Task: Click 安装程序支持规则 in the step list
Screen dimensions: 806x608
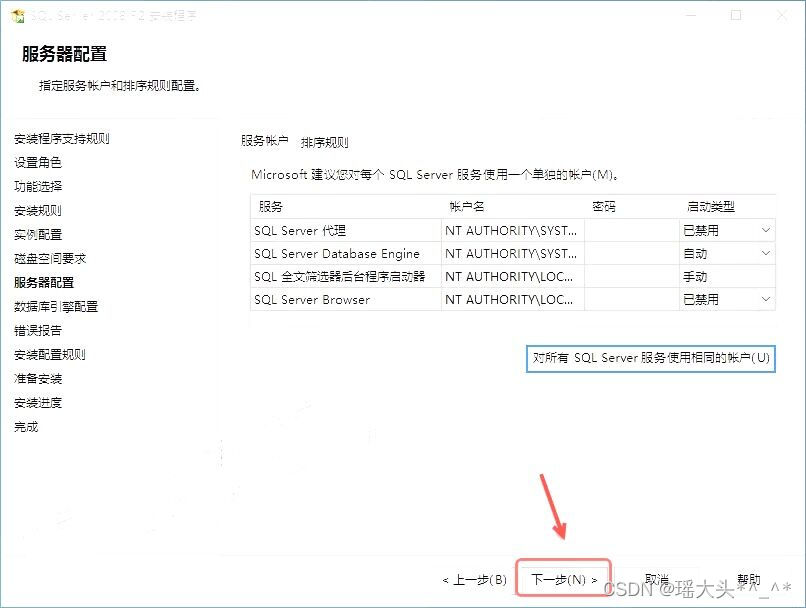Action: click(62, 139)
